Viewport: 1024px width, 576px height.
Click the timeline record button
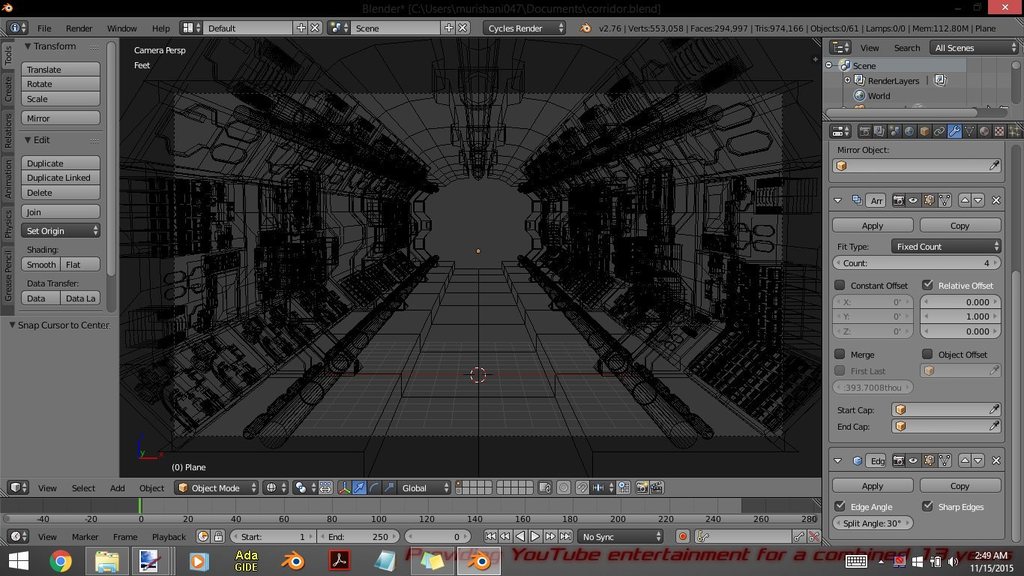point(683,537)
